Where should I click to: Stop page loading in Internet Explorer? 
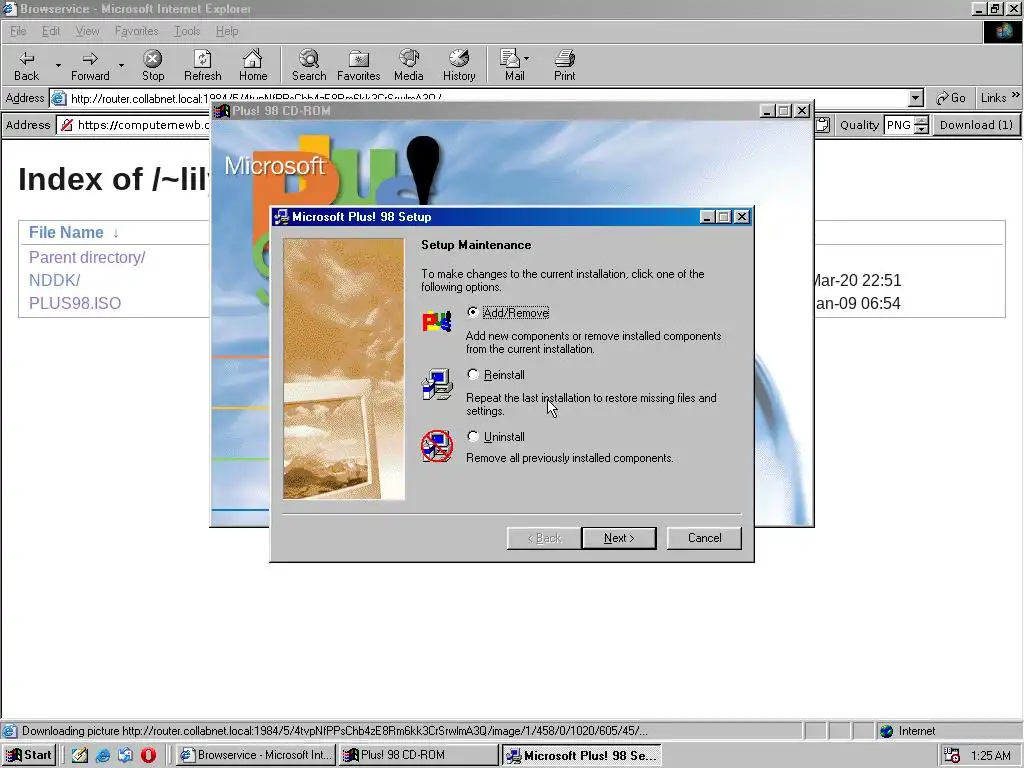tap(153, 66)
